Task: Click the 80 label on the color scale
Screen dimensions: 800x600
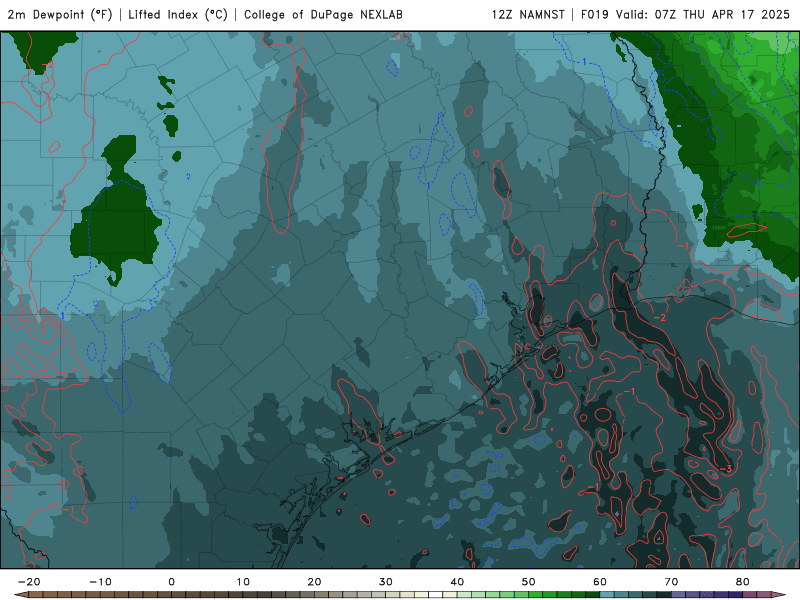Action: pyautogui.click(x=743, y=582)
